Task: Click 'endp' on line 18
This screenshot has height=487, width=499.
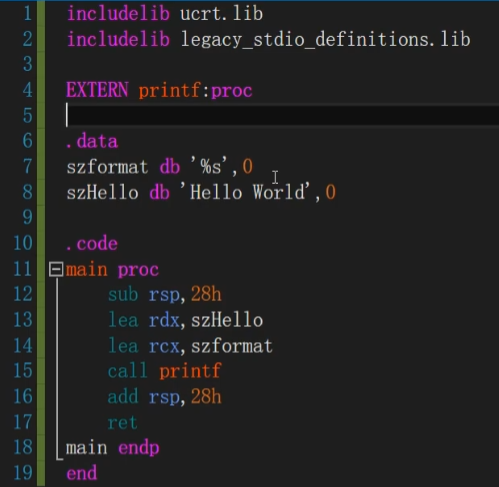Action: 139,448
